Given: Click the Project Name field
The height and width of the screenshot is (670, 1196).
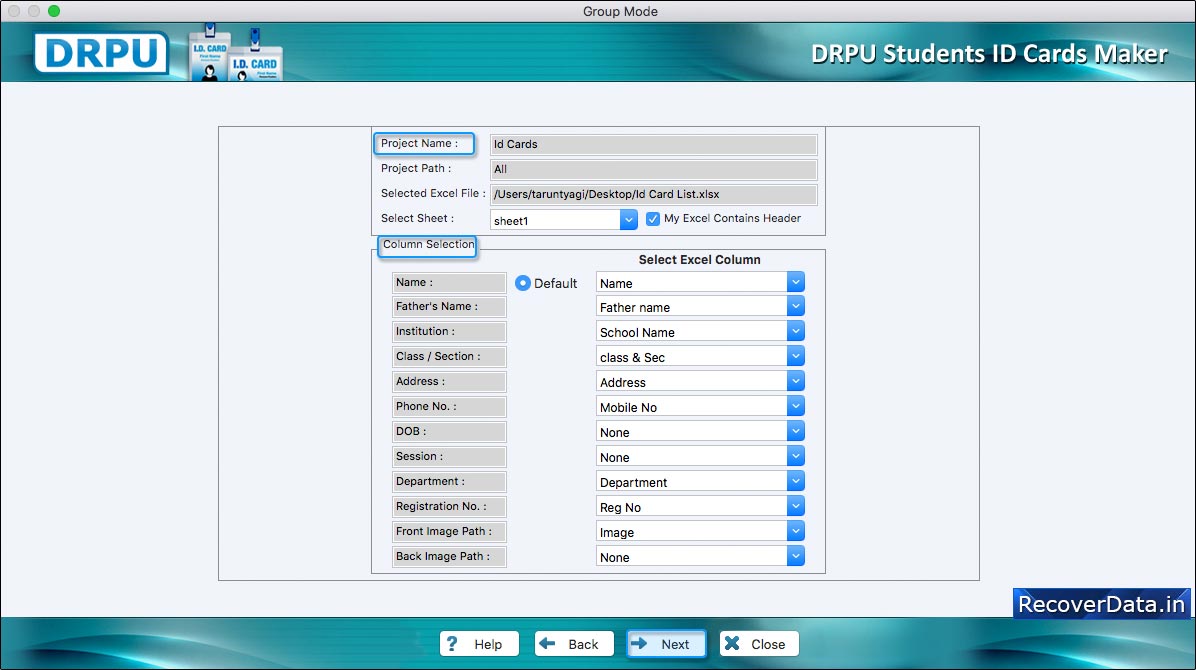Looking at the screenshot, I should click(x=654, y=144).
